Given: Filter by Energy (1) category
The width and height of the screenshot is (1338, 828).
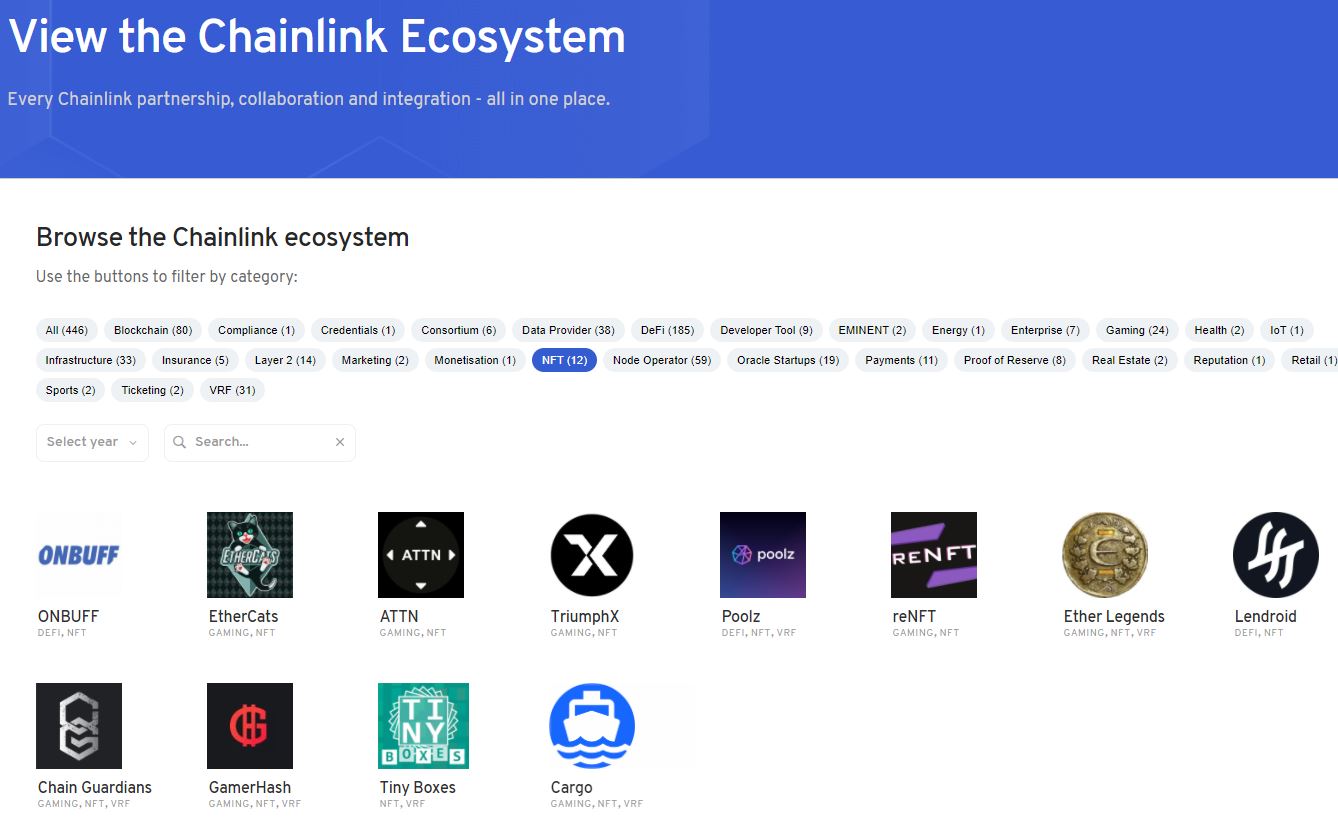Looking at the screenshot, I should [958, 330].
